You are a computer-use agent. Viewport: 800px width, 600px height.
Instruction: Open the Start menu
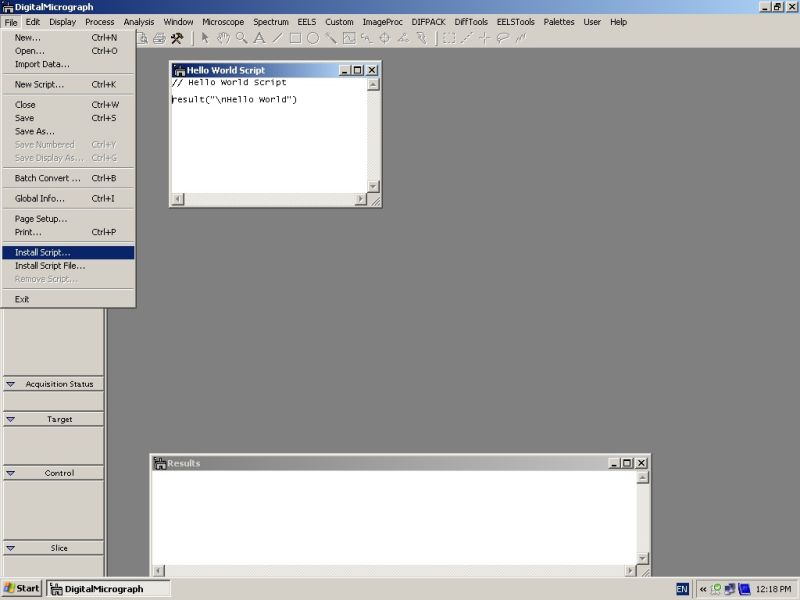pyautogui.click(x=20, y=588)
